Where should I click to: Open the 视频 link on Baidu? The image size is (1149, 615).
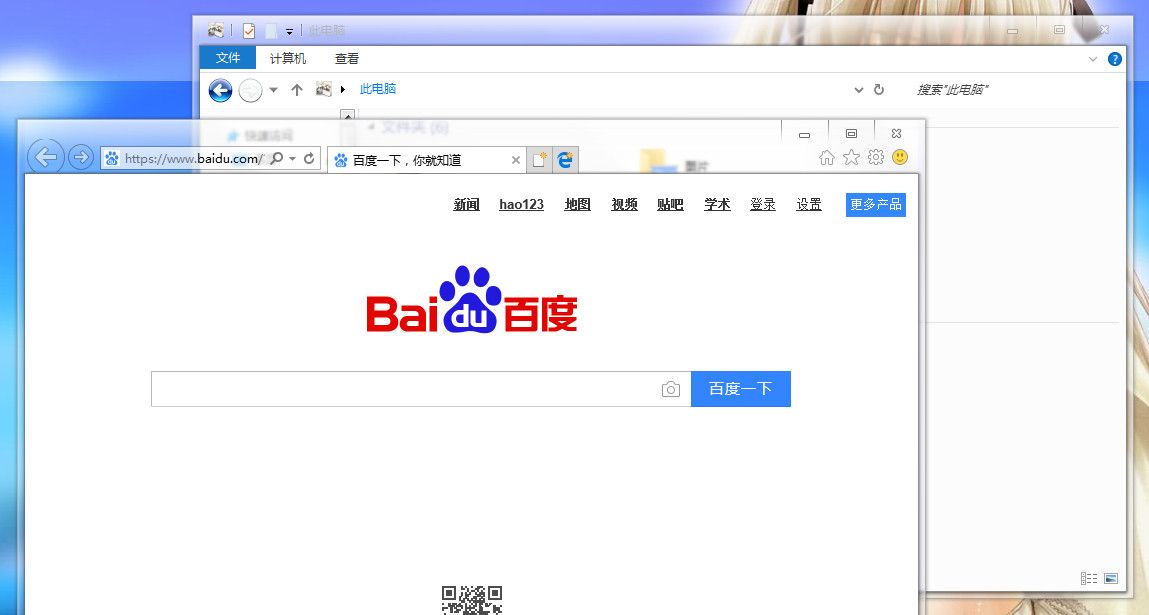[x=624, y=205]
